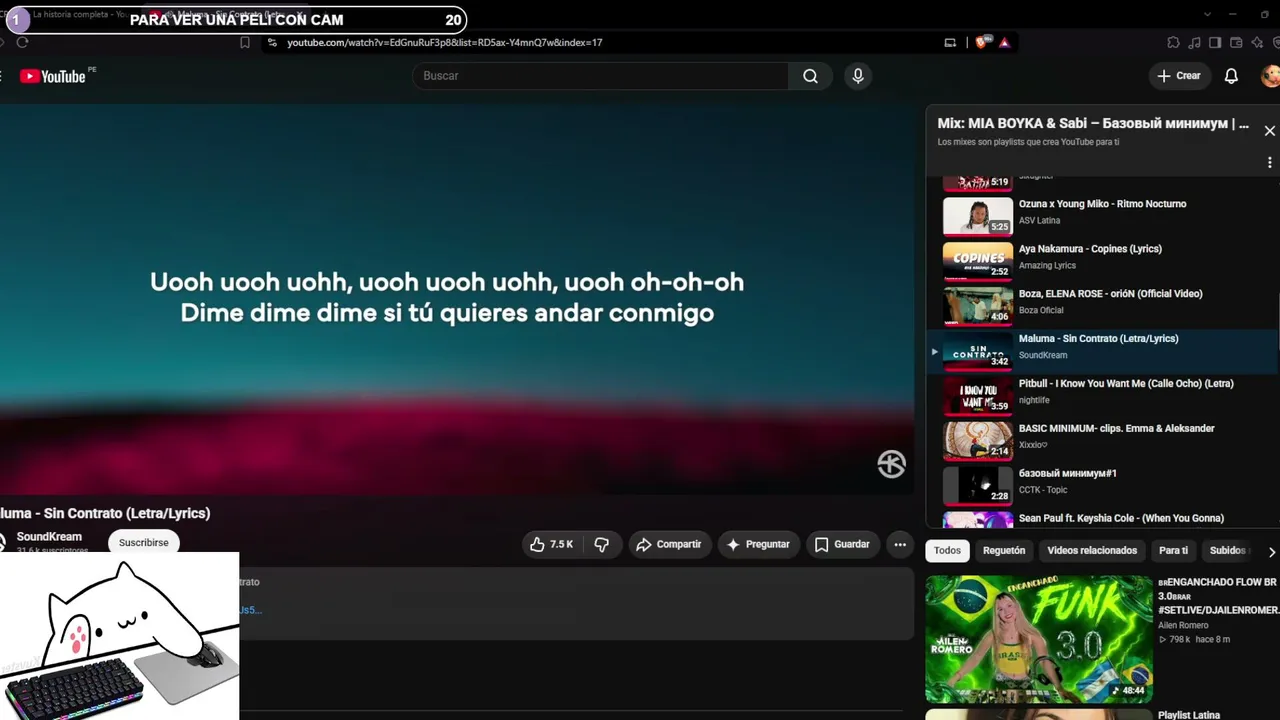Open site information icon beside the URL
This screenshot has width=1280, height=720.
(272, 42)
